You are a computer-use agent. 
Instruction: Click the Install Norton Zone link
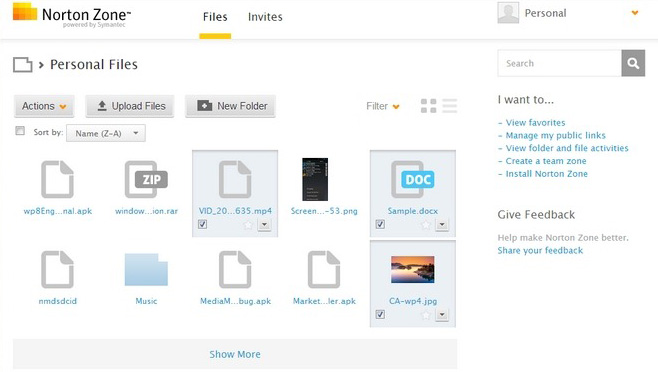(546, 174)
